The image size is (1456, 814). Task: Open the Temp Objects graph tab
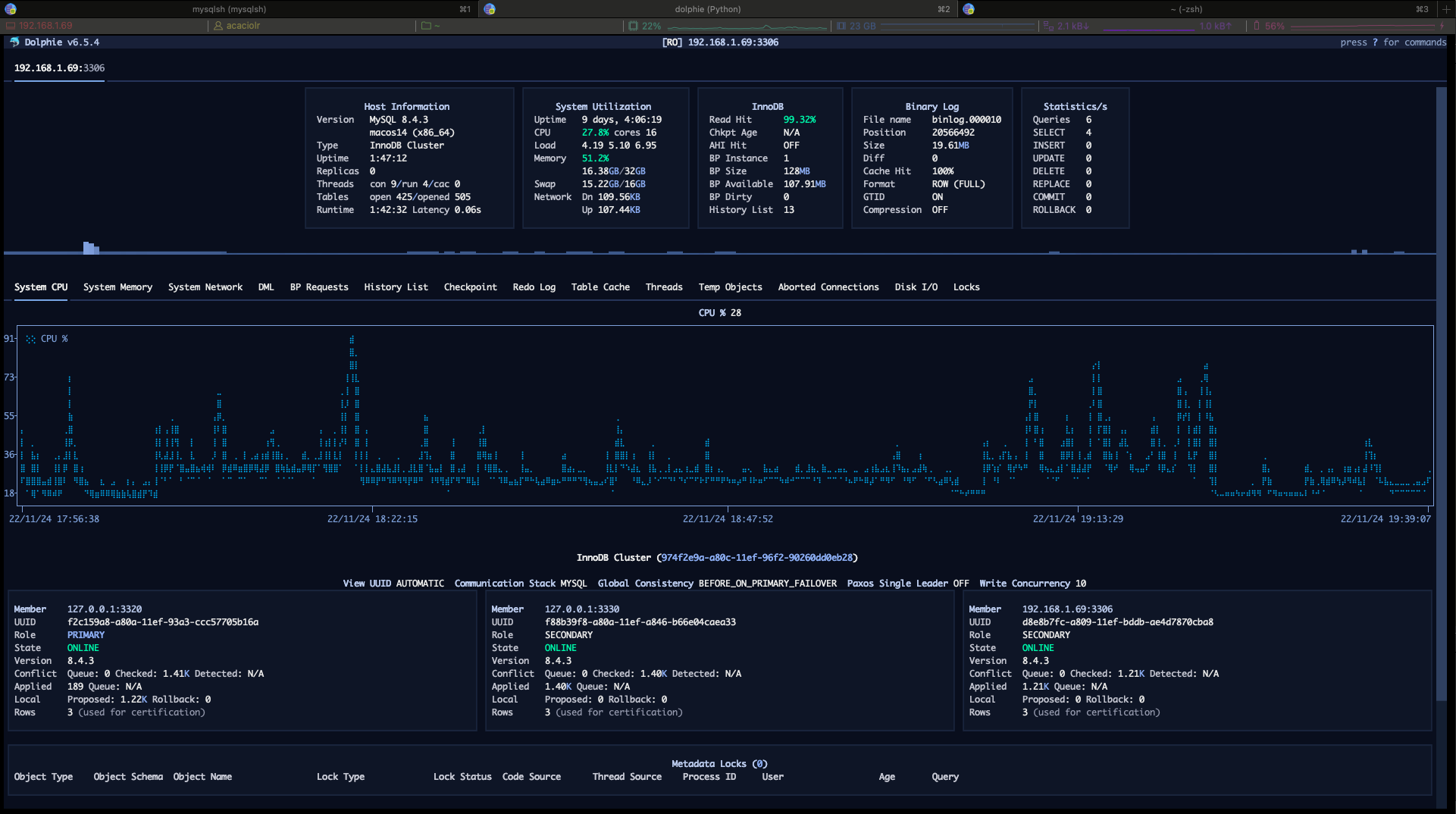[x=730, y=287]
